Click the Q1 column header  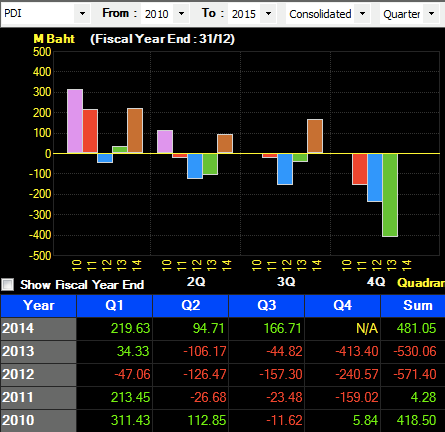coord(114,306)
